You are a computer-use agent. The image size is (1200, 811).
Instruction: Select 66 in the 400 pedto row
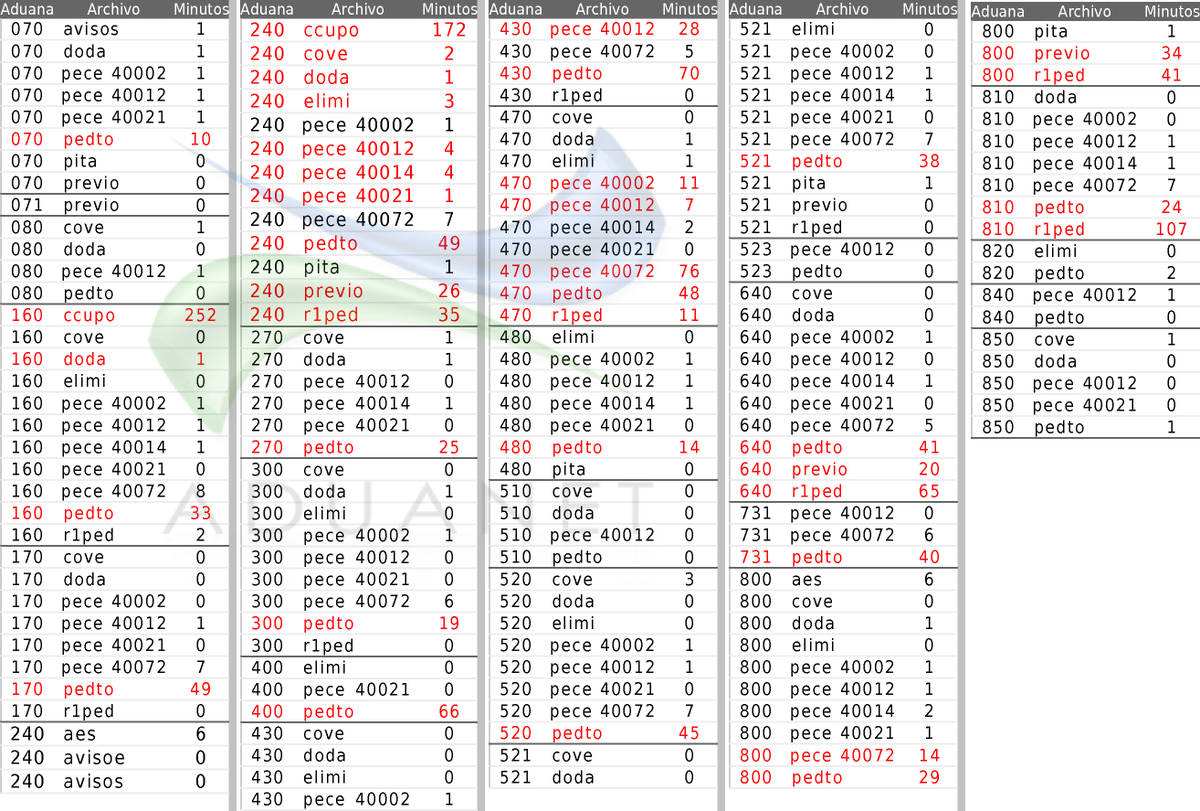click(448, 712)
